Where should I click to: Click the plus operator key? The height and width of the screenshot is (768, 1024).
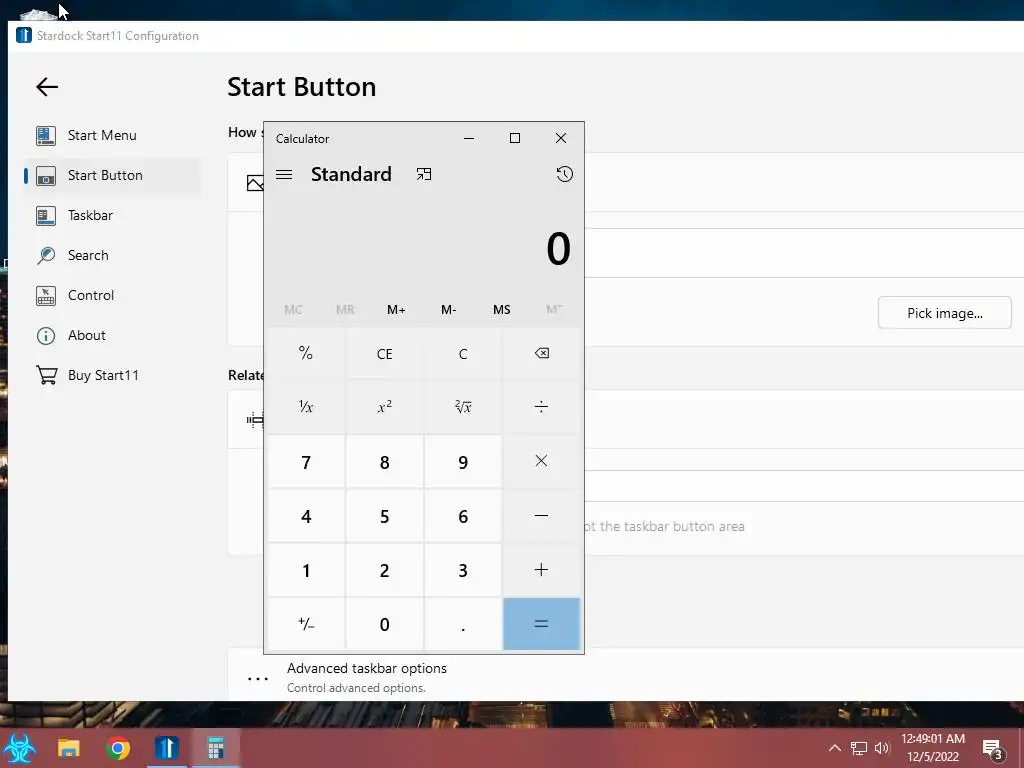[541, 570]
